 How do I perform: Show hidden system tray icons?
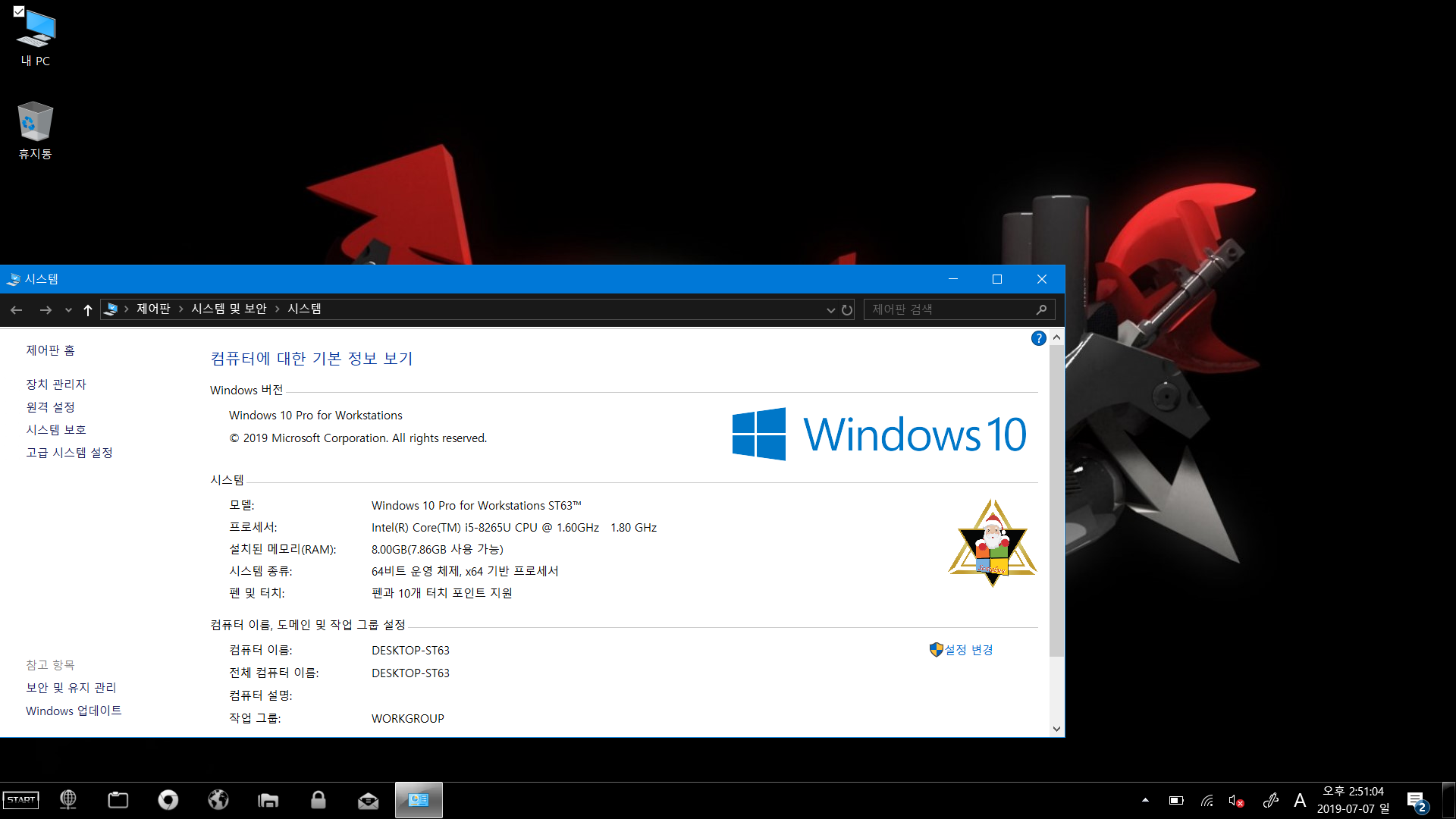(x=1145, y=800)
